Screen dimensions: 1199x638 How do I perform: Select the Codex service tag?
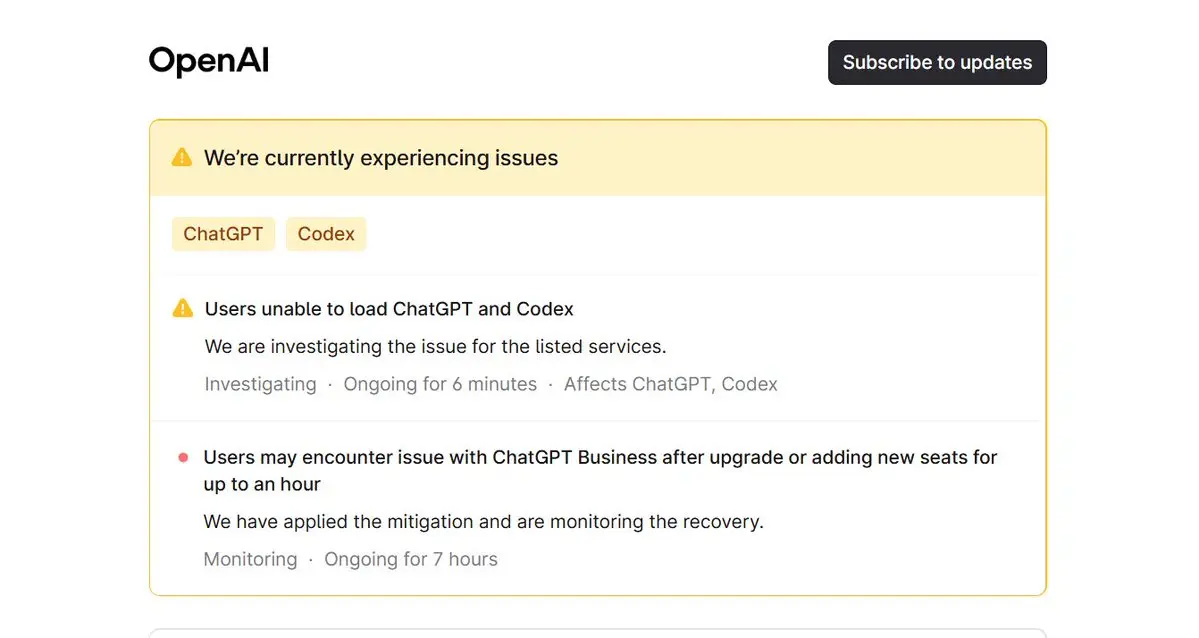326,234
